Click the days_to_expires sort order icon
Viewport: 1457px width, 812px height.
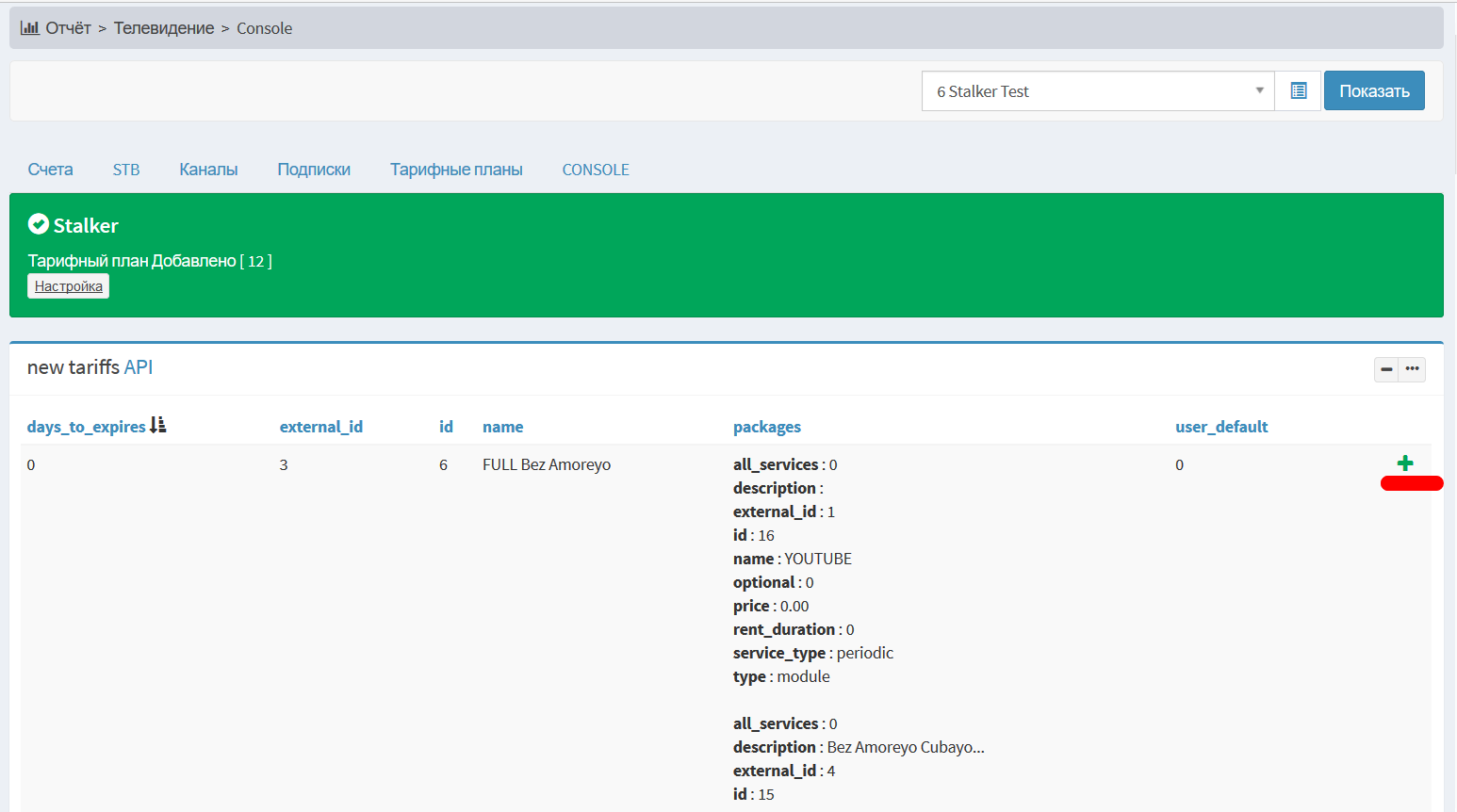point(158,426)
